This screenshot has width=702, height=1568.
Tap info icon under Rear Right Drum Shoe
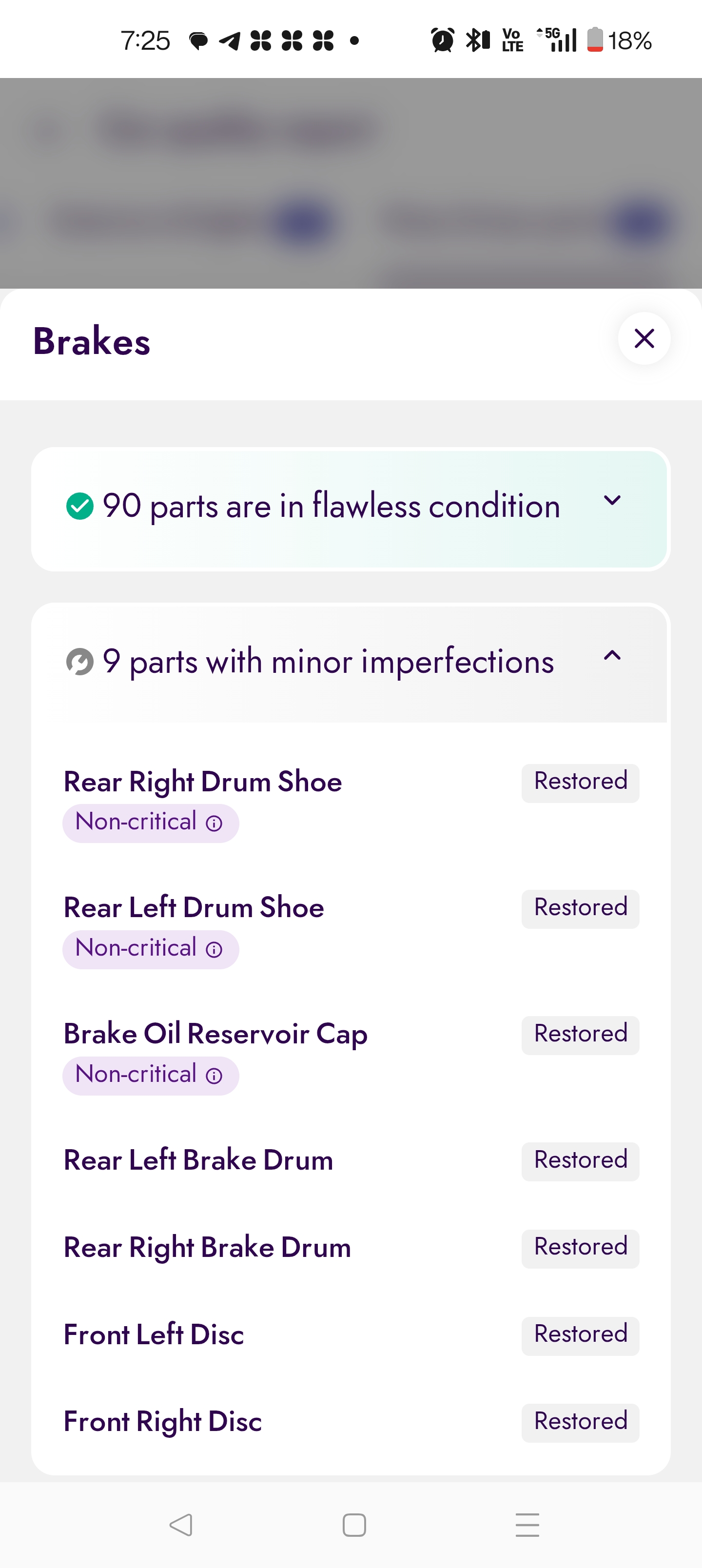214,823
